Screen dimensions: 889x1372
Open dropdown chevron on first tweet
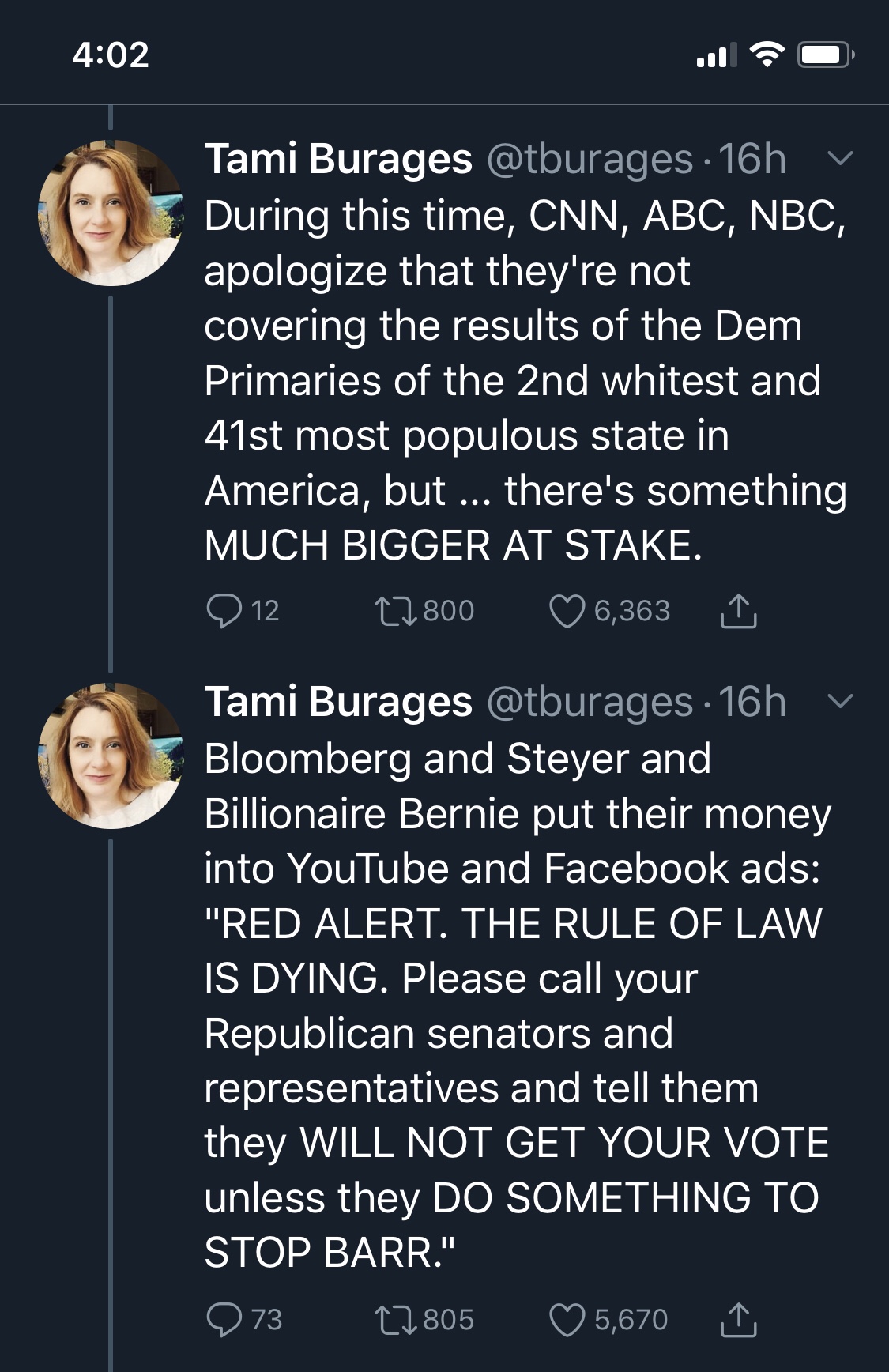tap(839, 159)
